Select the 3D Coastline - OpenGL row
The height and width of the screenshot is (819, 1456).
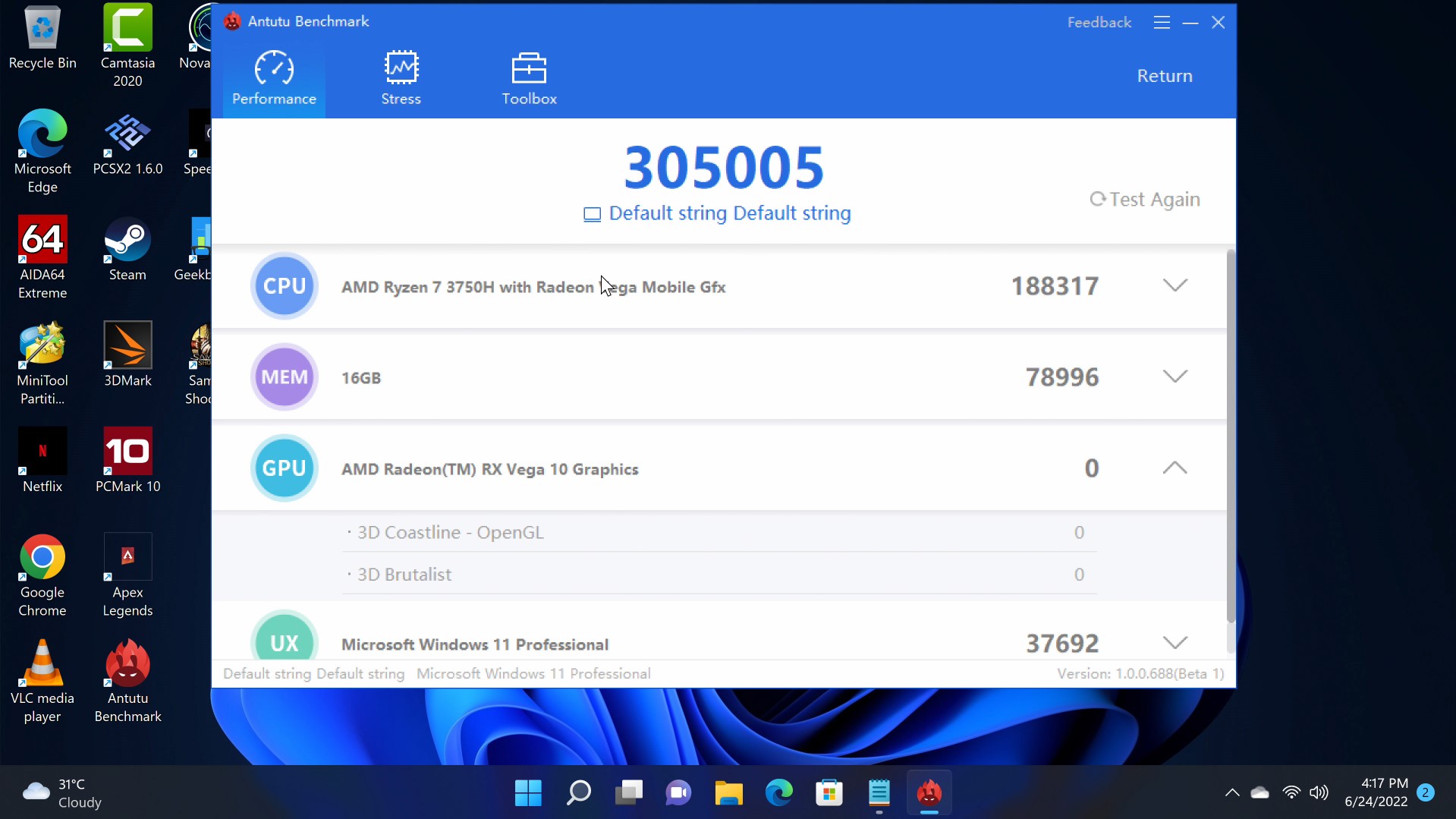[x=719, y=532]
